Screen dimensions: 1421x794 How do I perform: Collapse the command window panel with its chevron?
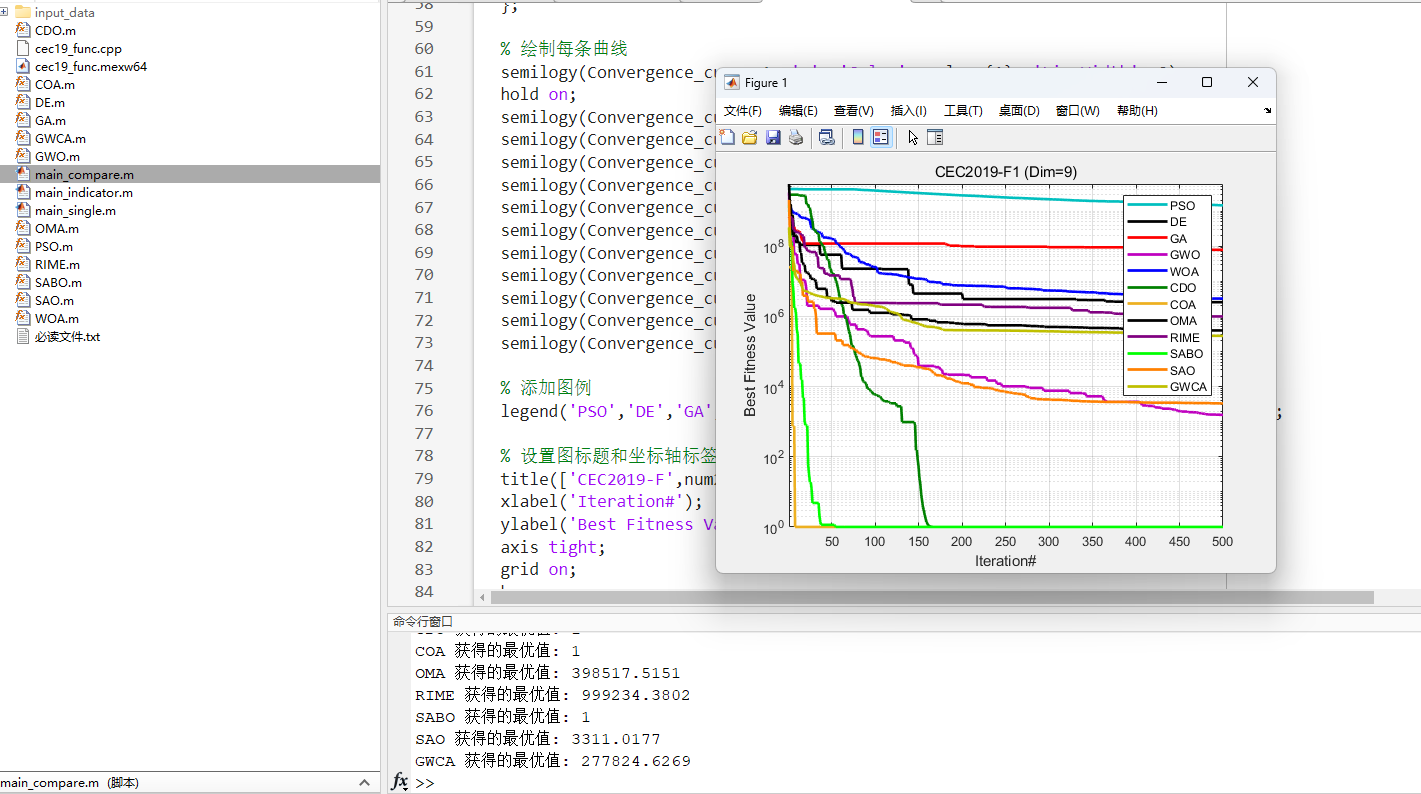(365, 782)
